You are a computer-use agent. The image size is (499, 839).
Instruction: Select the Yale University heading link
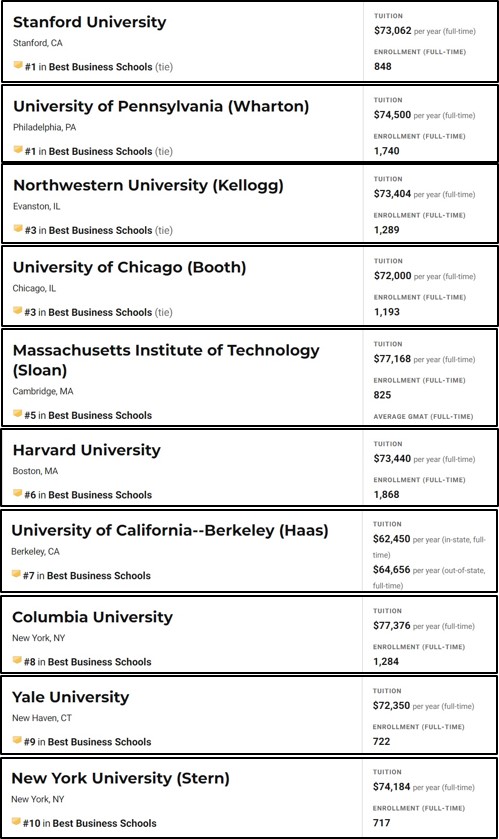[71, 697]
